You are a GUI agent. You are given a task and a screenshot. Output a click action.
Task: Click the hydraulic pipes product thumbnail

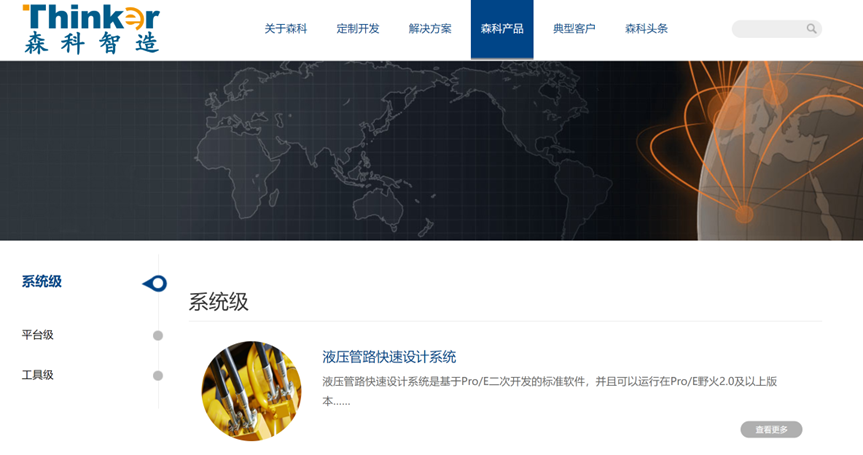click(251, 391)
